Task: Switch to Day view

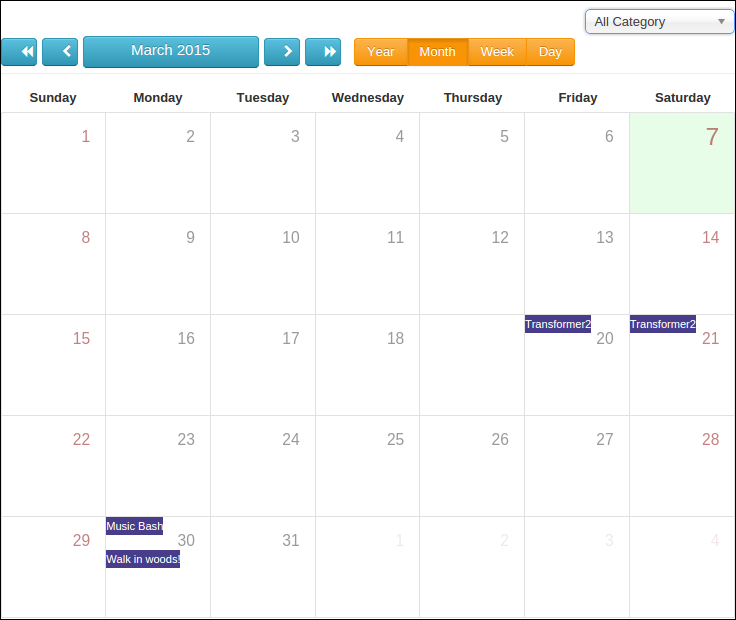Action: pos(550,52)
